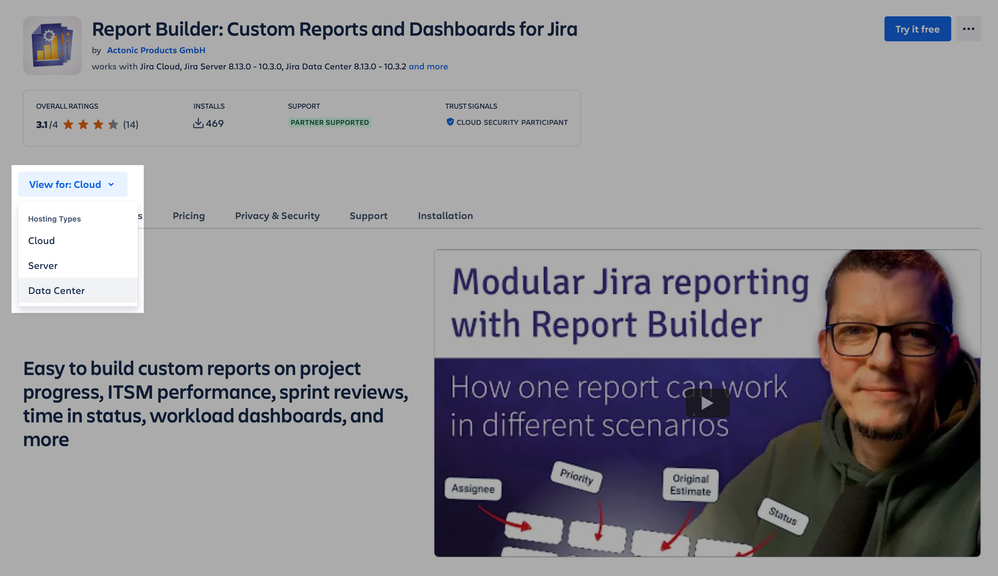This screenshot has width=998, height=576.
Task: Choose Data Center hosting type
Action: pyautogui.click(x=78, y=291)
